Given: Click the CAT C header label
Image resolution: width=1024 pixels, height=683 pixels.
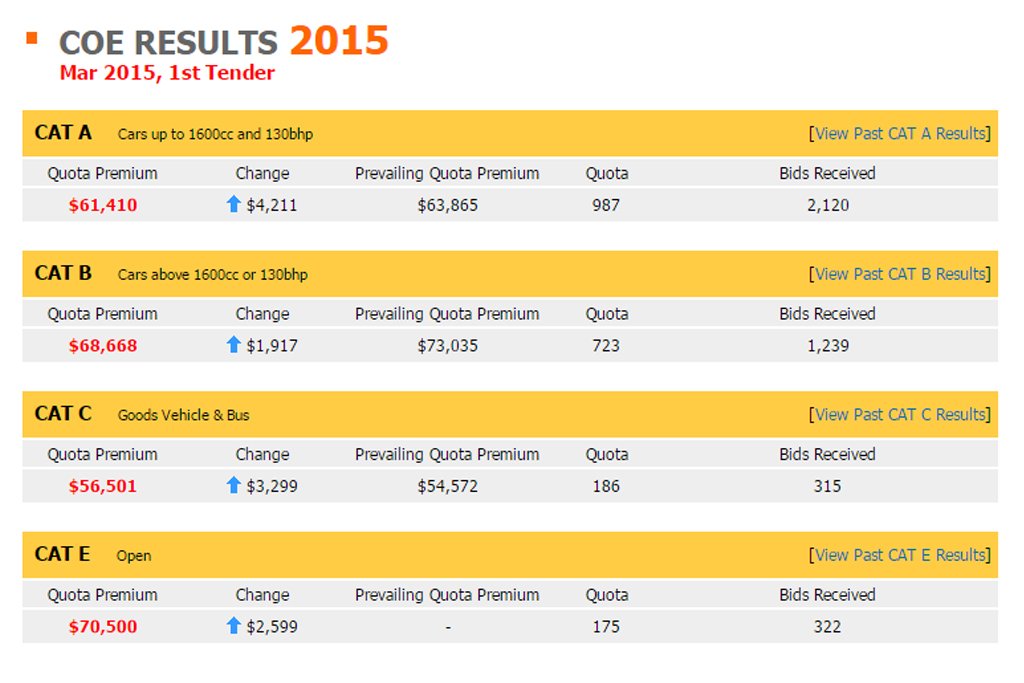Looking at the screenshot, I should pos(63,413).
